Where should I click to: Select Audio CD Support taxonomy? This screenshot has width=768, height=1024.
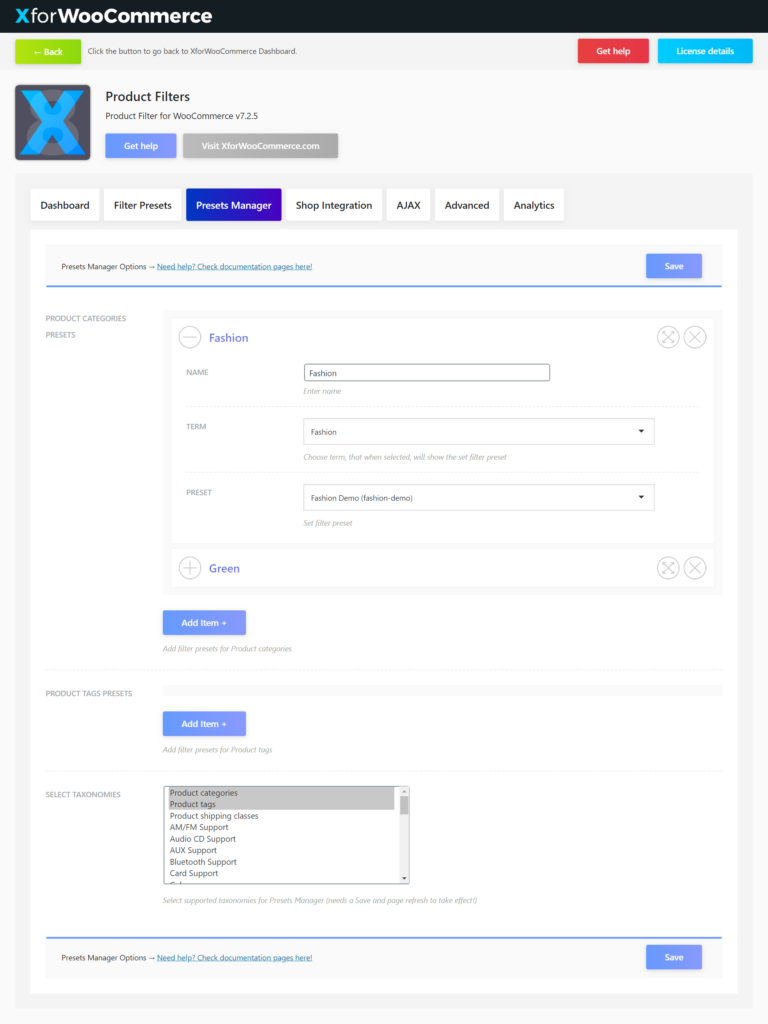(x=281, y=839)
